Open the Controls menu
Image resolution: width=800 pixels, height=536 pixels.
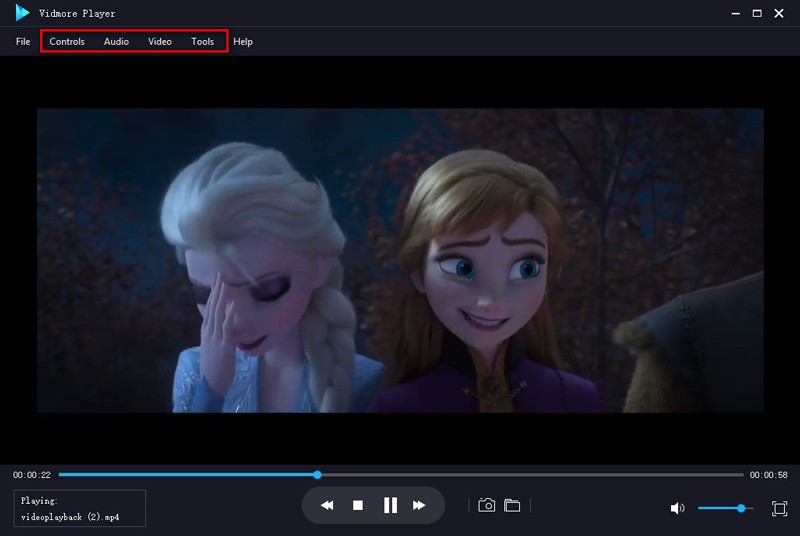click(67, 42)
